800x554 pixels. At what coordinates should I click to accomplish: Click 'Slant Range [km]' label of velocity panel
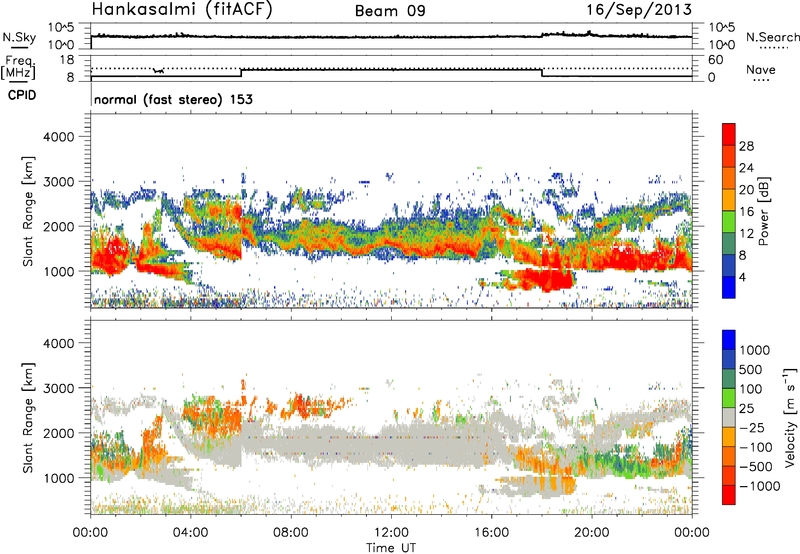point(28,417)
